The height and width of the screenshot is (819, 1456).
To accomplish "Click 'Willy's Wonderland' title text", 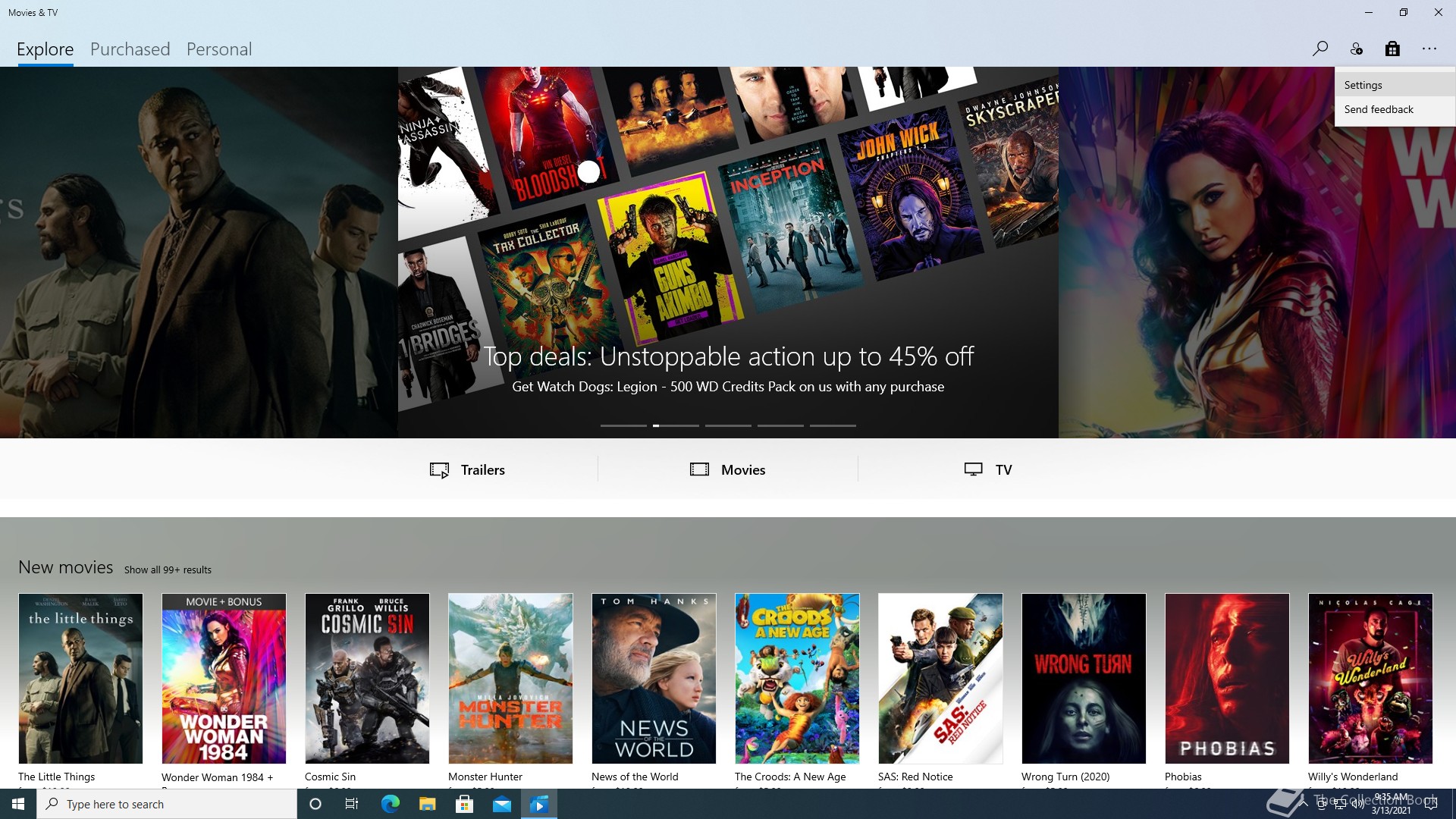I will [x=1353, y=777].
